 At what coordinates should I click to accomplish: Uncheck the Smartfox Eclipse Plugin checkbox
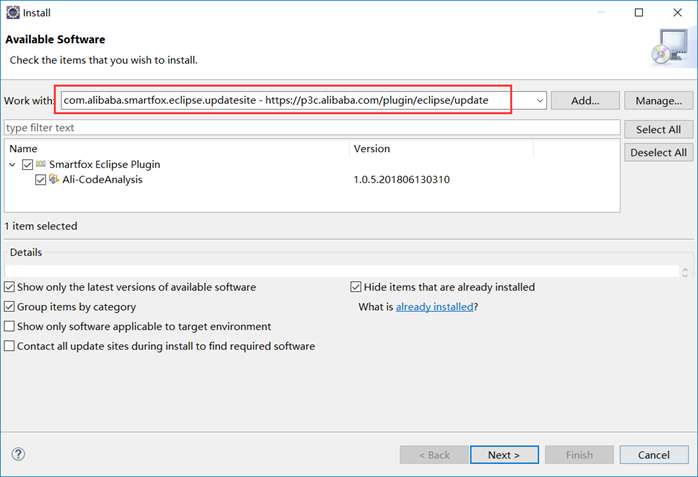pos(27,164)
